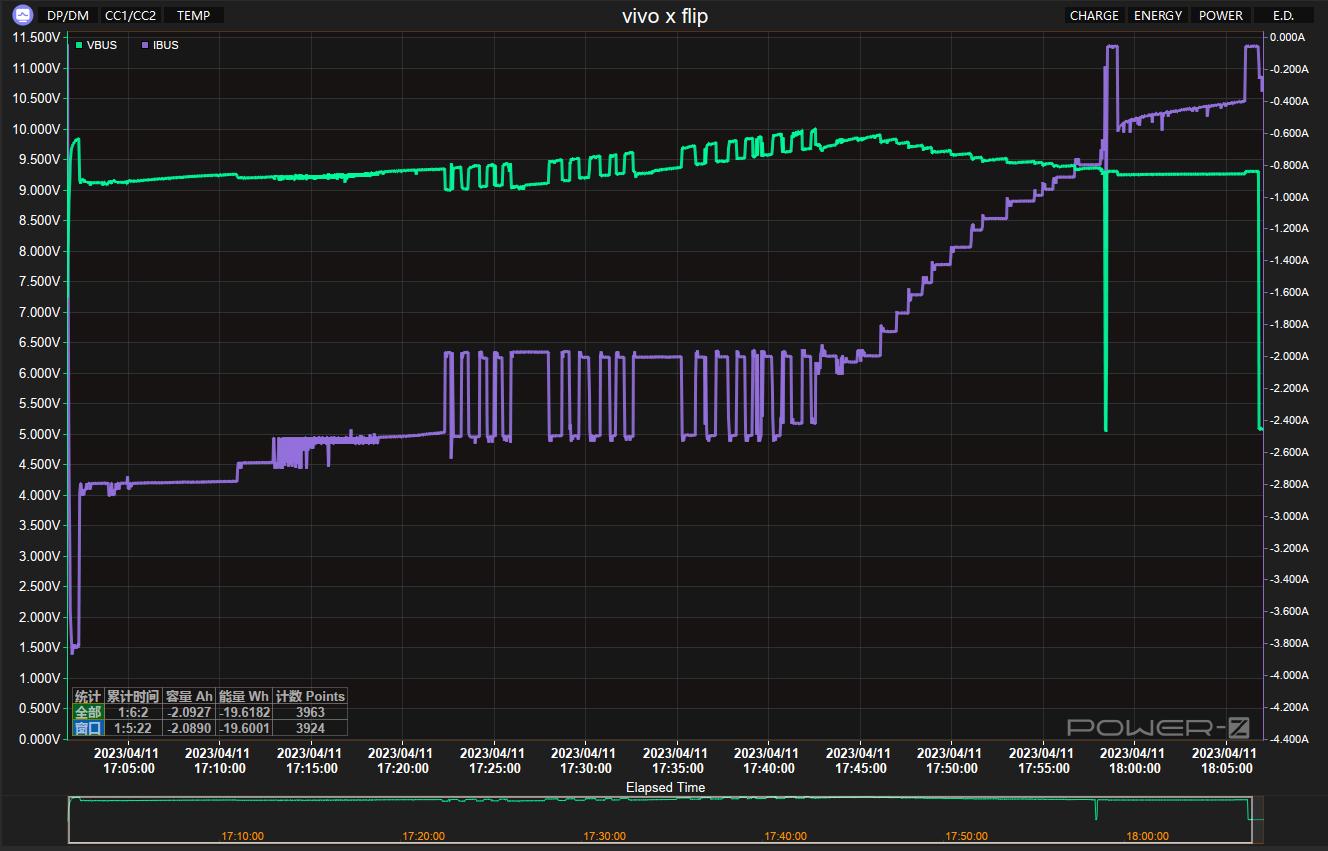This screenshot has width=1328, height=851.
Task: Click left edge handle of overview range selector
Action: [69, 820]
